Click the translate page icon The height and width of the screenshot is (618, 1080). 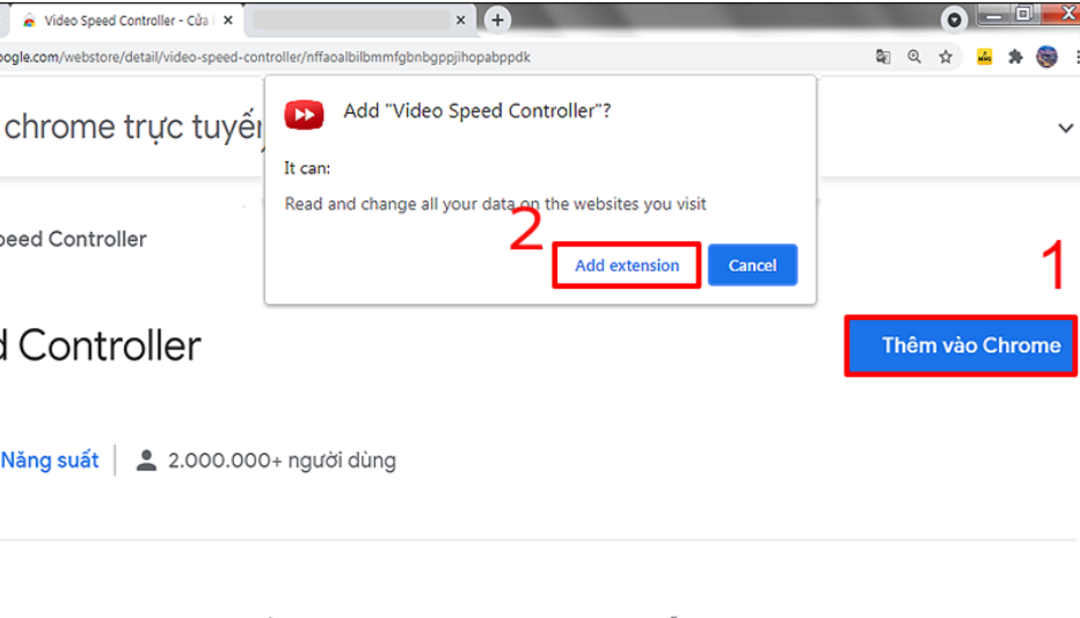point(882,57)
